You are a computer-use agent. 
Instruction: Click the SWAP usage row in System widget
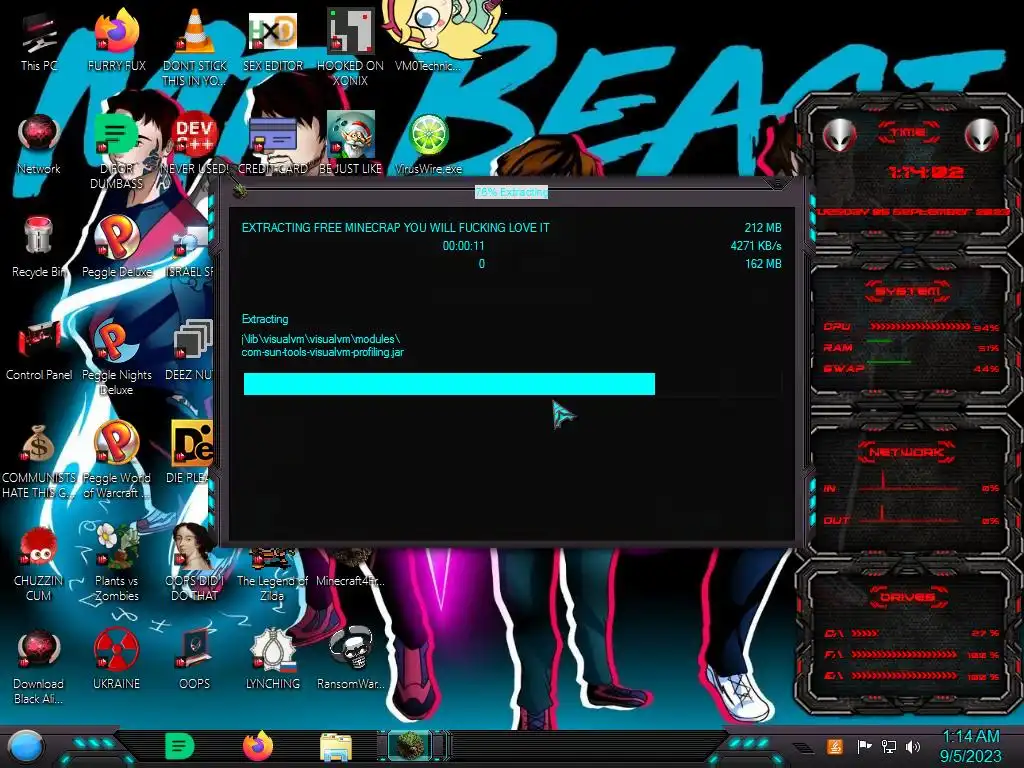(x=911, y=368)
